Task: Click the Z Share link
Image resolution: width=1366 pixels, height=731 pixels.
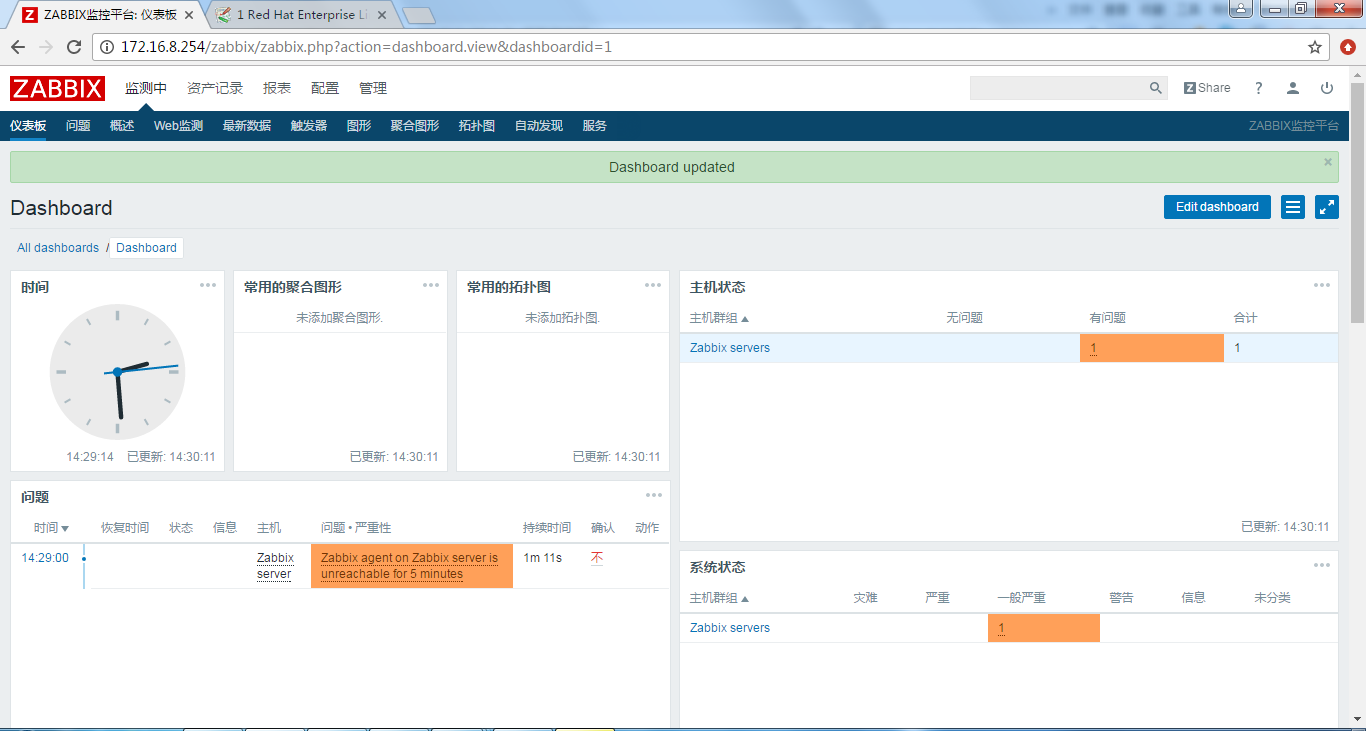Action: 1207,88
